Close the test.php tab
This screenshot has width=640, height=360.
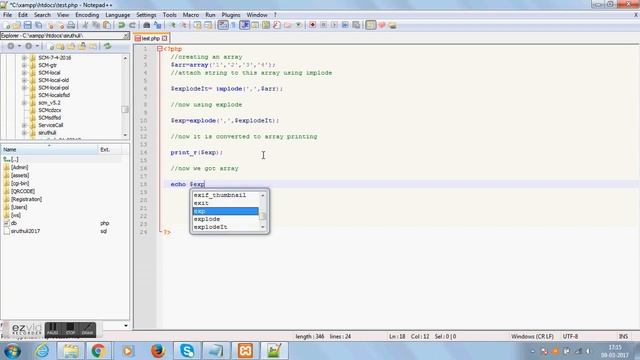point(164,38)
